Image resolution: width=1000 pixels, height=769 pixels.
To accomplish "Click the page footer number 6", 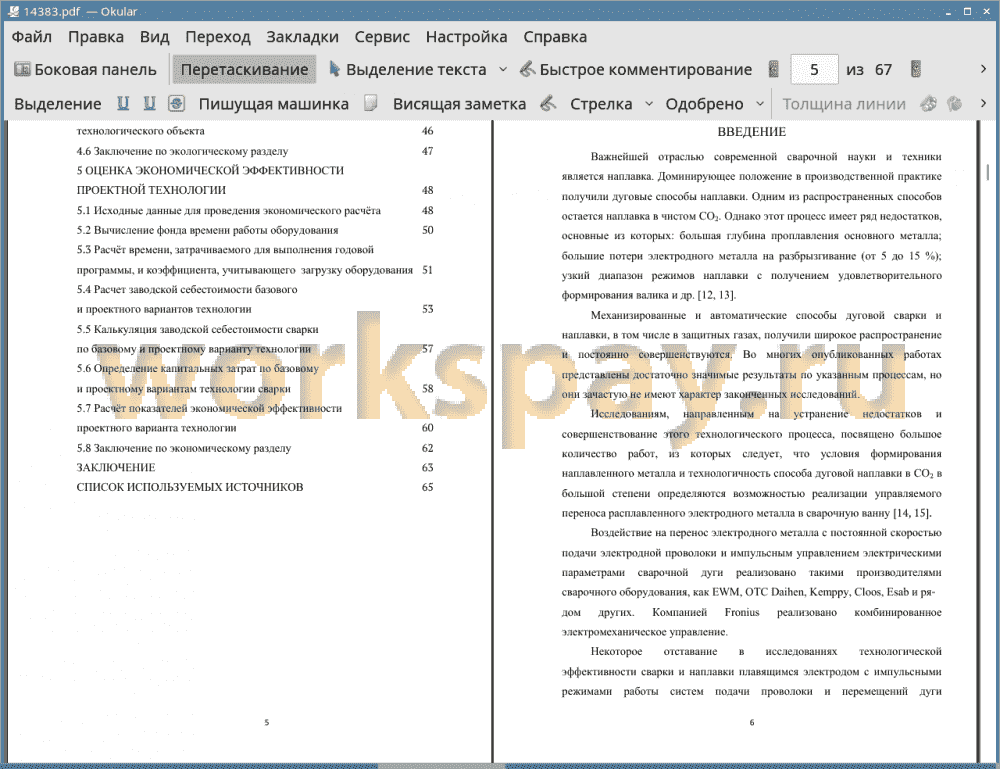I will 752,722.
